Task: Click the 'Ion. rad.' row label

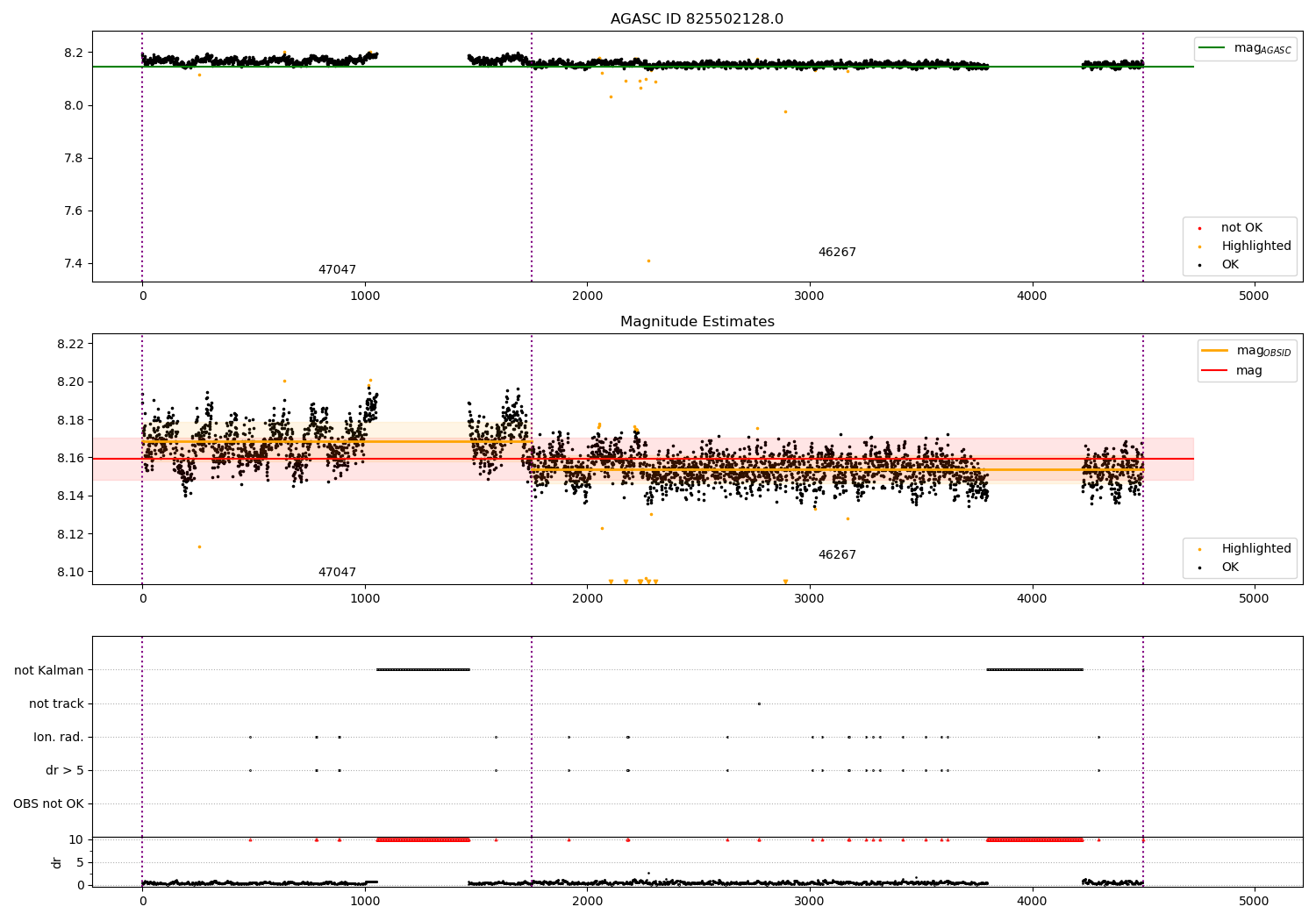Action: tap(59, 737)
